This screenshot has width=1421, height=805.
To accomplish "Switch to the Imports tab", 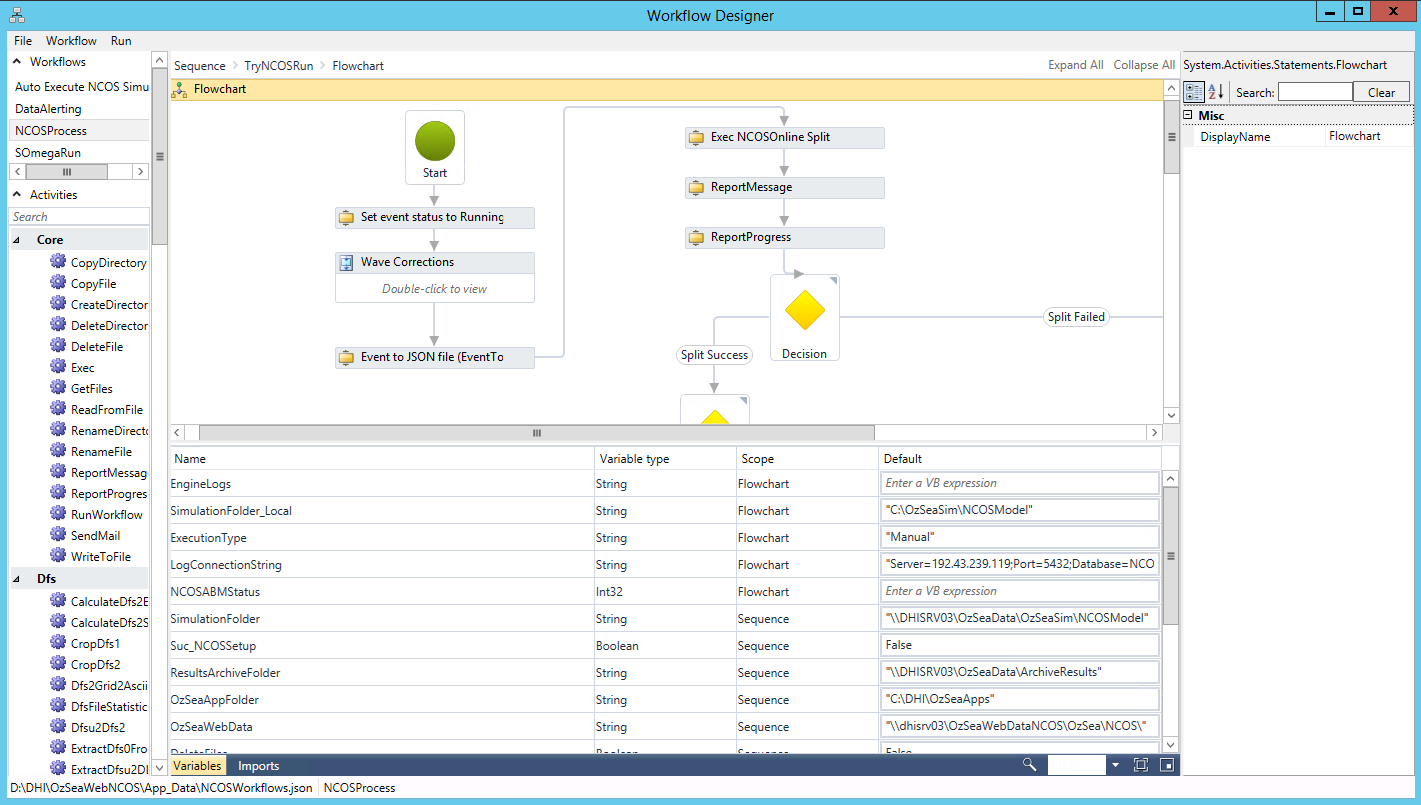I will [x=259, y=766].
